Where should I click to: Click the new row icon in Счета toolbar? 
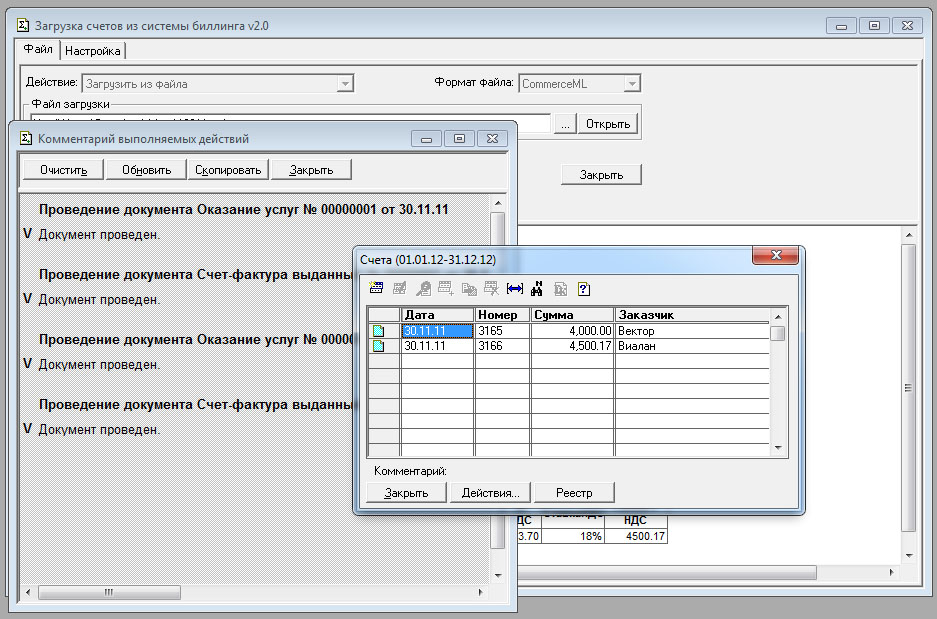click(377, 289)
